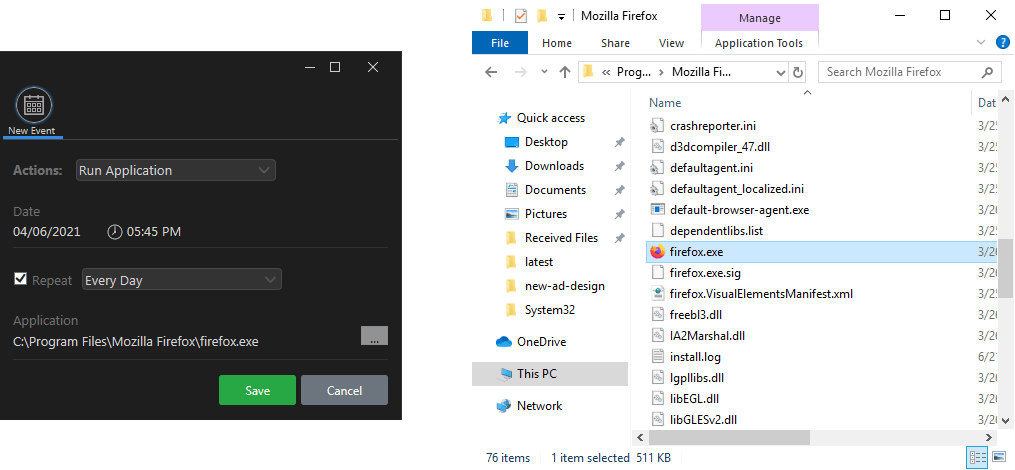This screenshot has width=1015, height=470.
Task: Click the green Save button
Action: (x=257, y=390)
